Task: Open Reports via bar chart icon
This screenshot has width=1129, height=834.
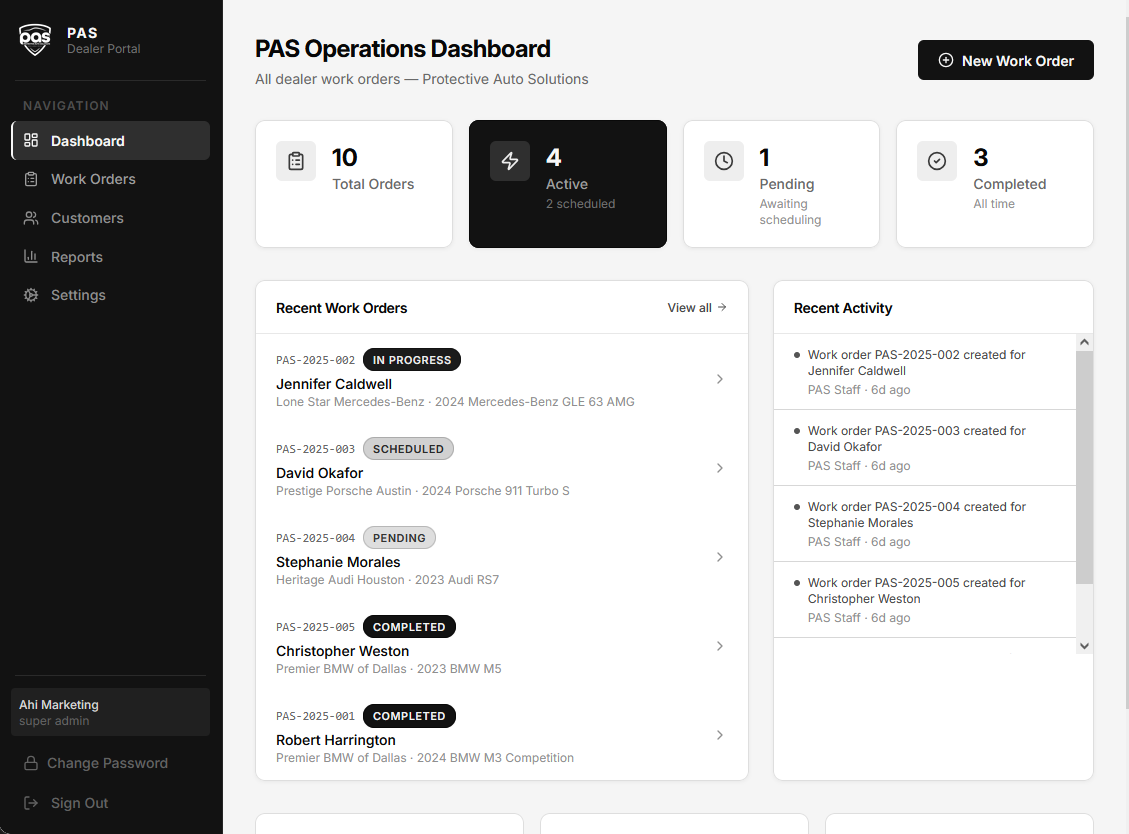Action: [x=30, y=256]
